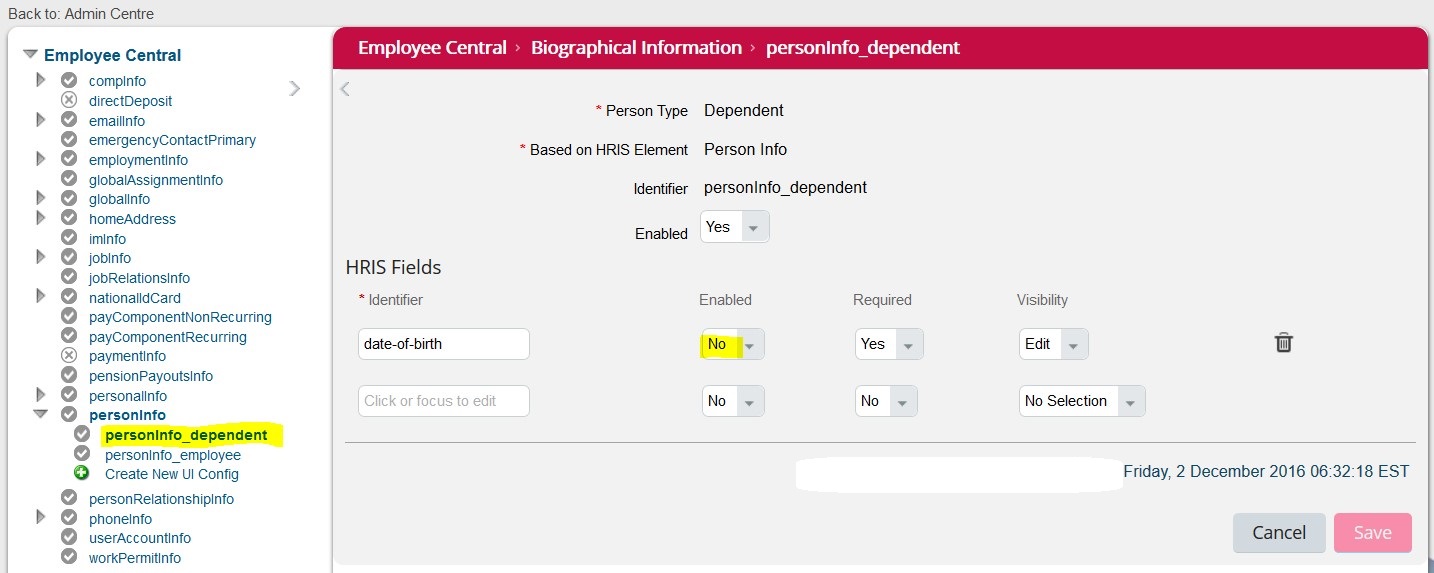The width and height of the screenshot is (1434, 573).
Task: Open the No Selection visibility dropdown
Action: click(x=1082, y=401)
